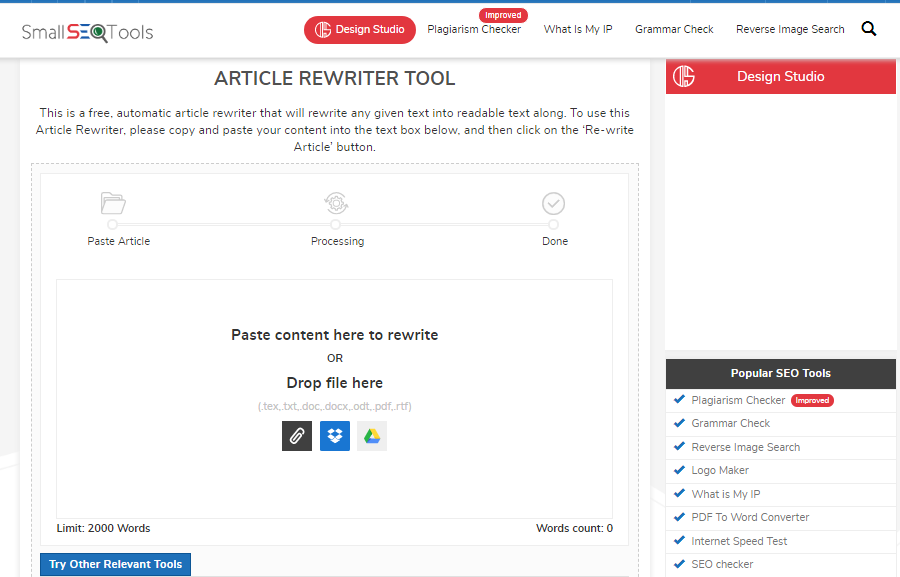This screenshot has height=577, width=900.
Task: Click the Paste Article step icon
Action: tap(113, 203)
